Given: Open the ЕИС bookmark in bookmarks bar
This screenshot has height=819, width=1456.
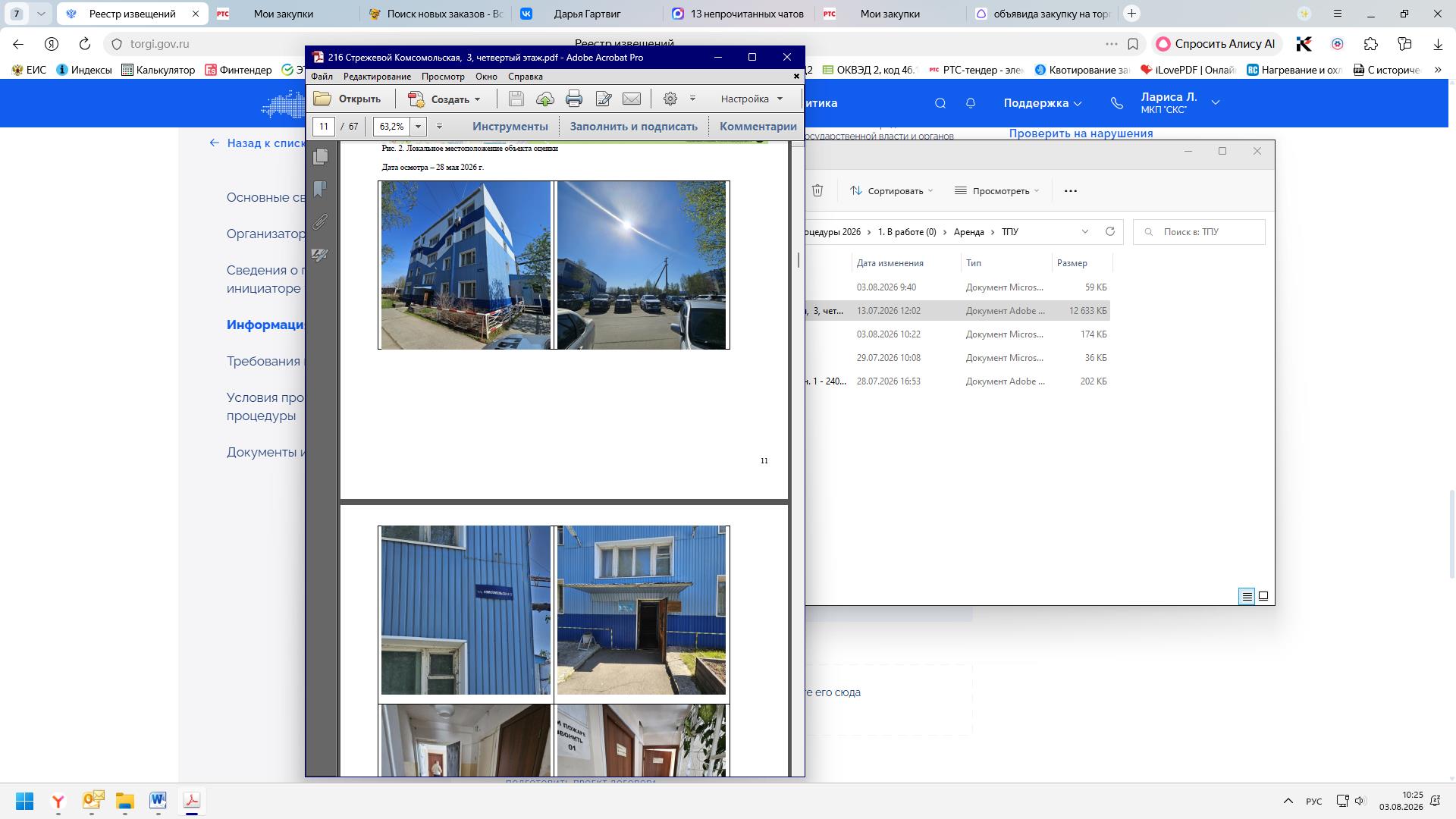Looking at the screenshot, I should pos(30,70).
